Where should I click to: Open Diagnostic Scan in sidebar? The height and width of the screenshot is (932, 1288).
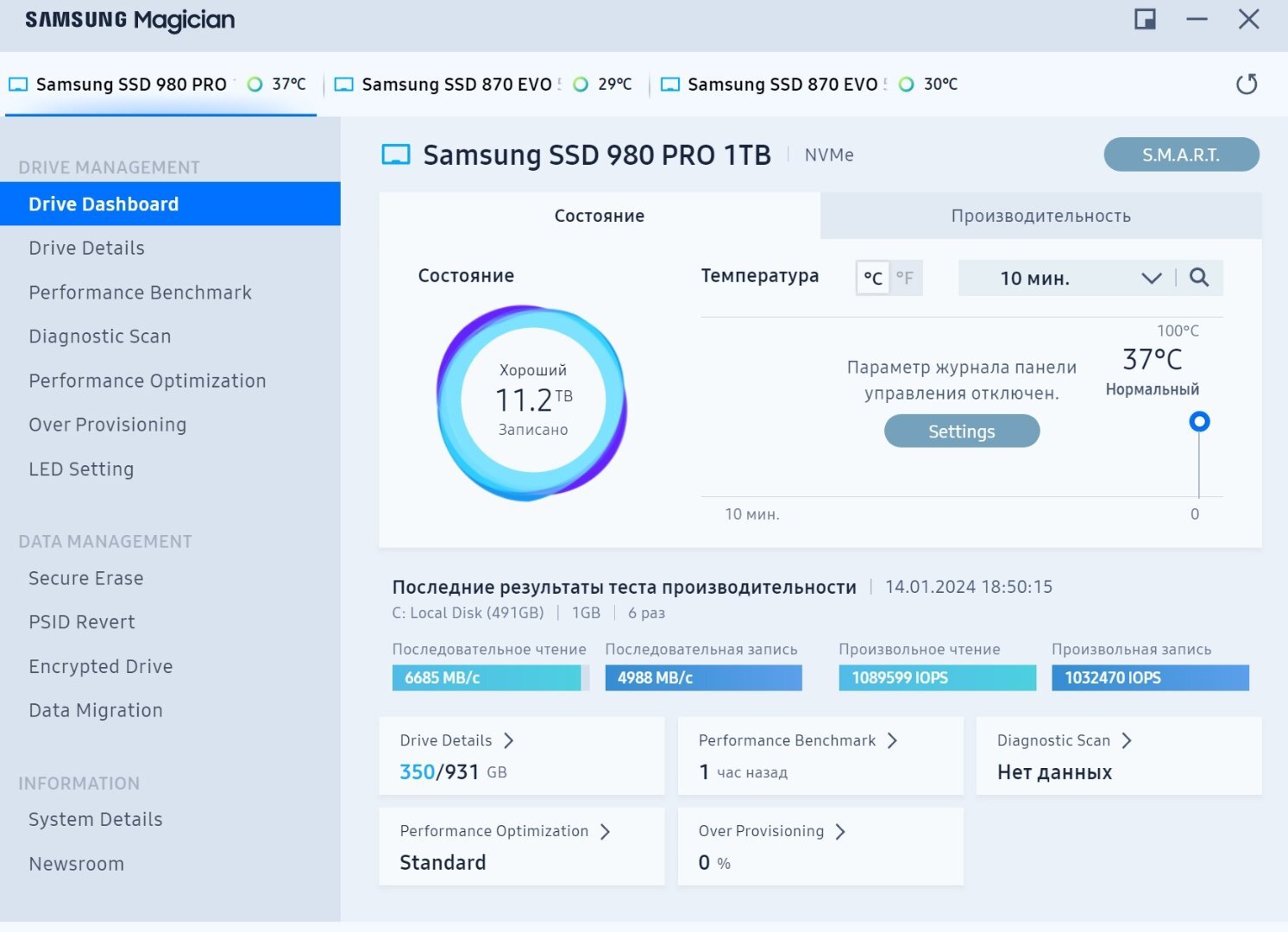pos(100,337)
